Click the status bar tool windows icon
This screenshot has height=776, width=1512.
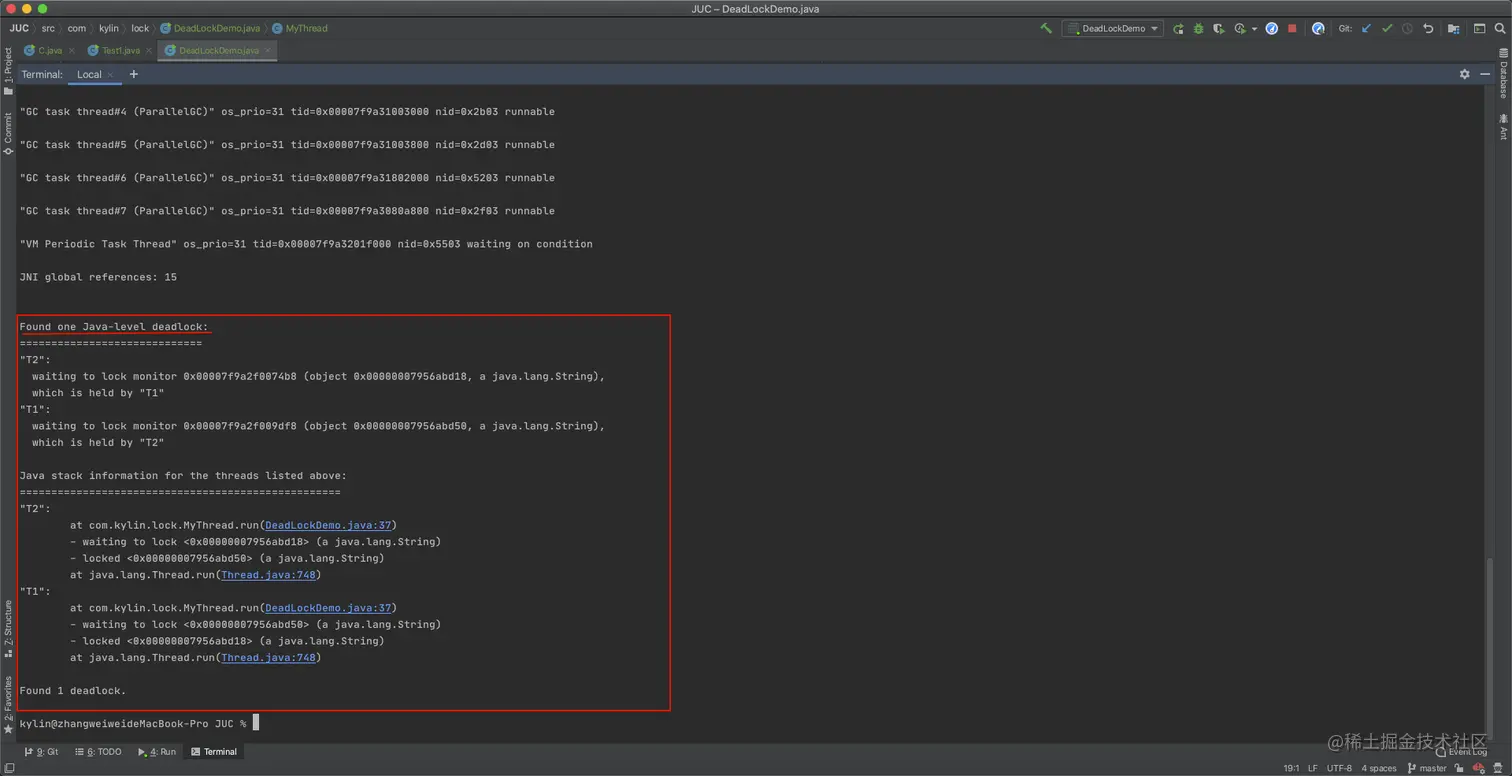click(8, 768)
